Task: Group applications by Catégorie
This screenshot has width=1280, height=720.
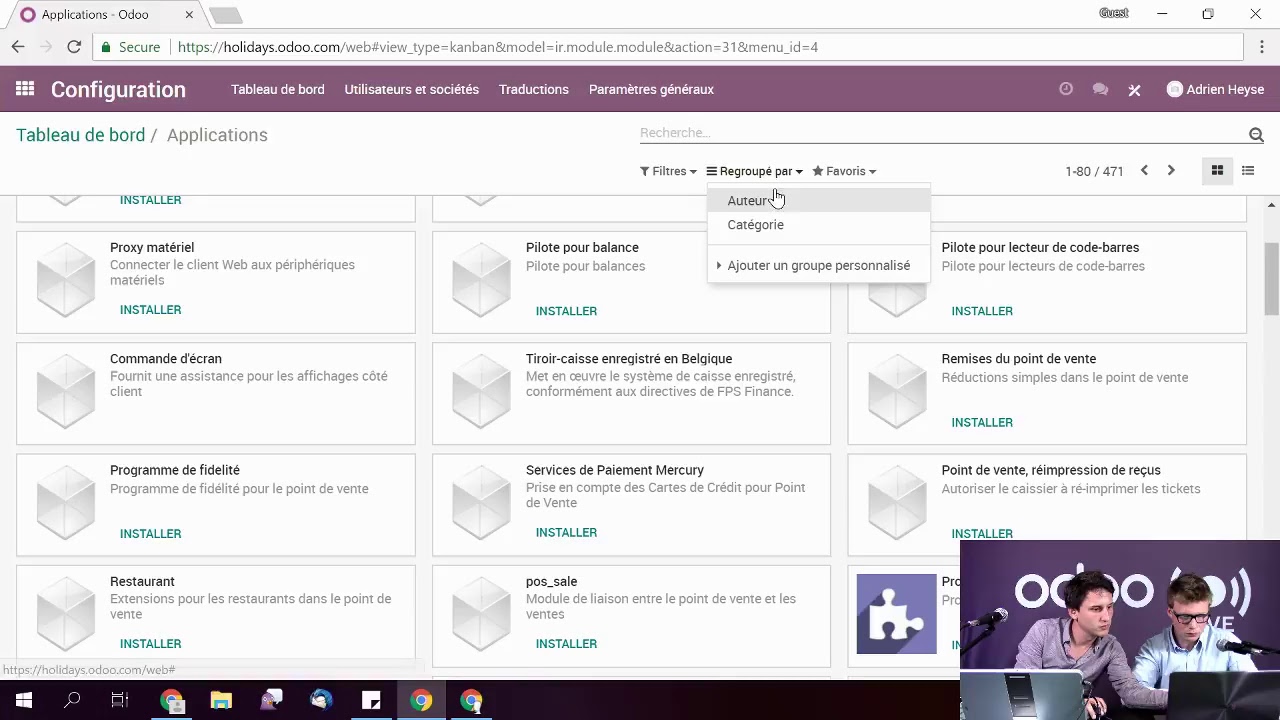Action: coord(818,225)
